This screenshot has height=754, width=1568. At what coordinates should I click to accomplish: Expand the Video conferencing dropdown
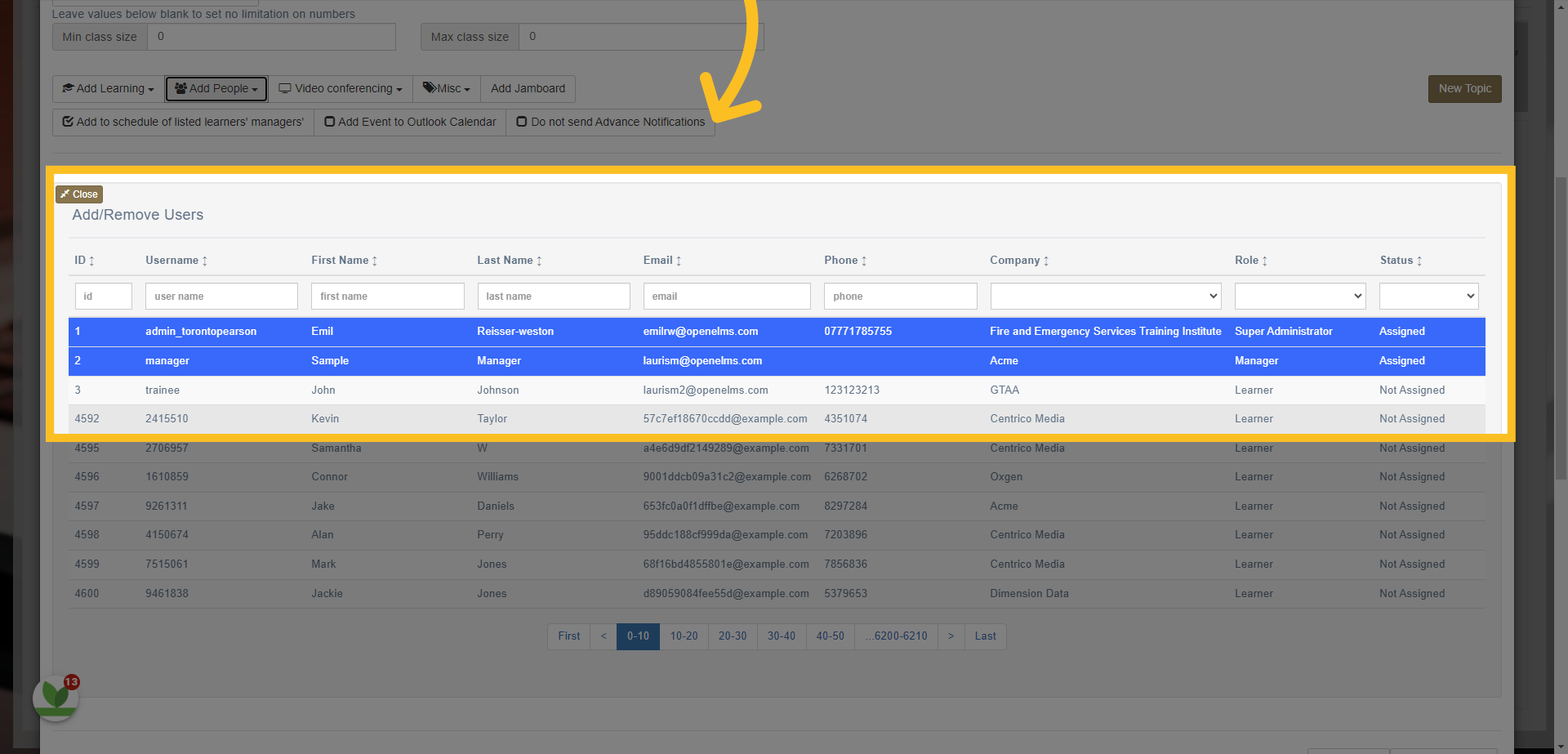(341, 88)
